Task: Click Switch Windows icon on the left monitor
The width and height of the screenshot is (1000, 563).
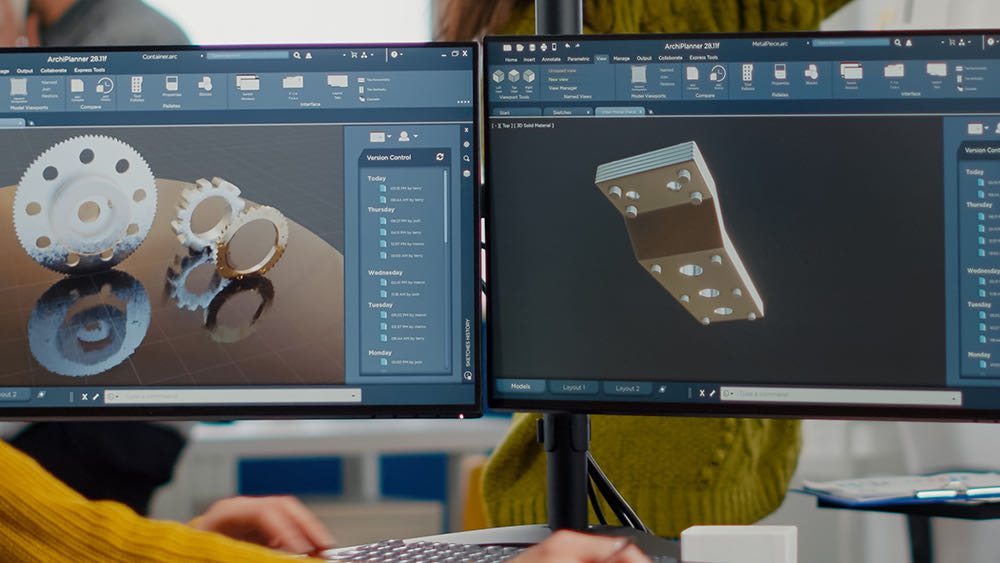Action: click(247, 84)
